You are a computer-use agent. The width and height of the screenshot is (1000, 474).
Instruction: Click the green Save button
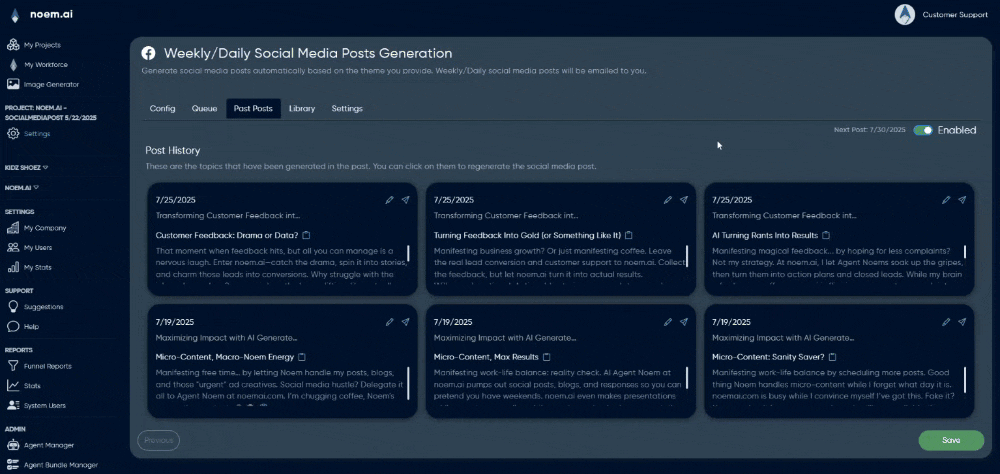[x=951, y=440]
